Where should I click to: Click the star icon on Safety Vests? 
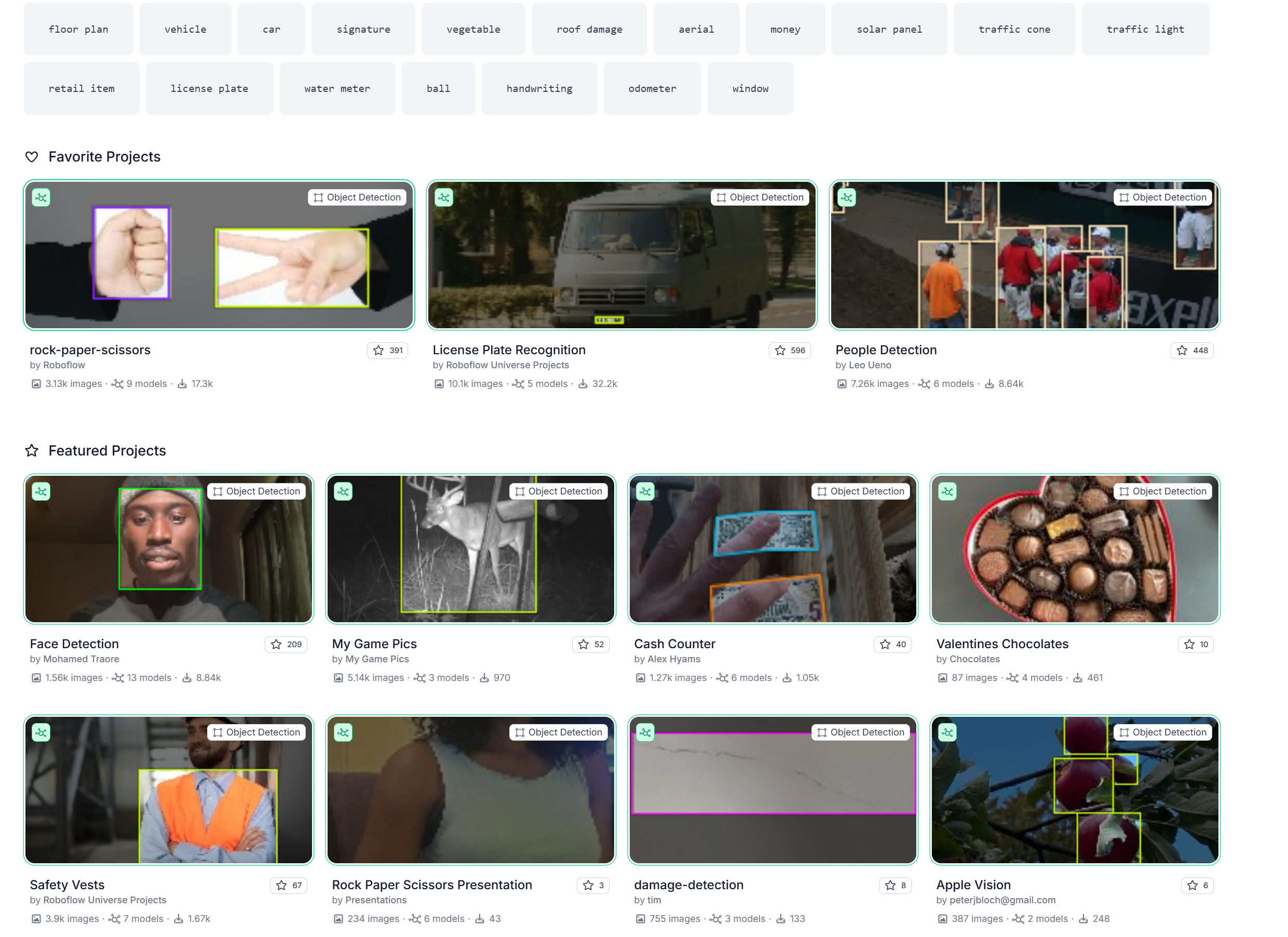(x=281, y=885)
